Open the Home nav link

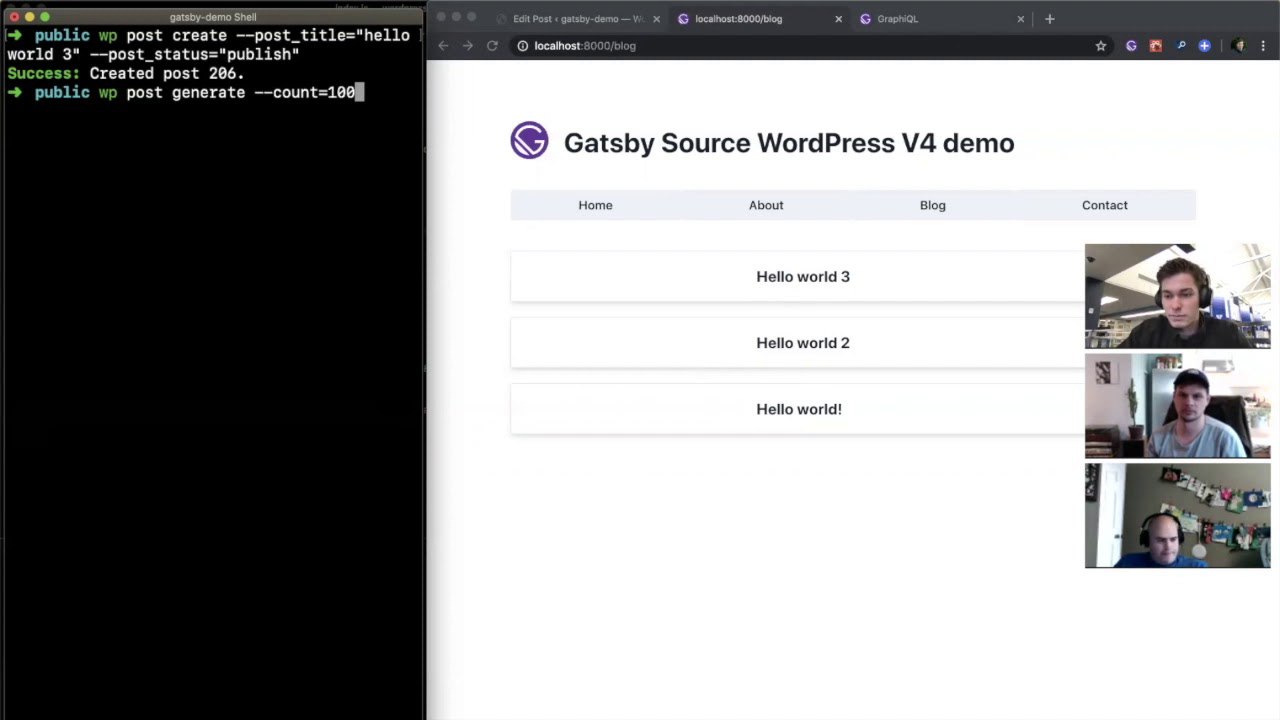(x=595, y=205)
